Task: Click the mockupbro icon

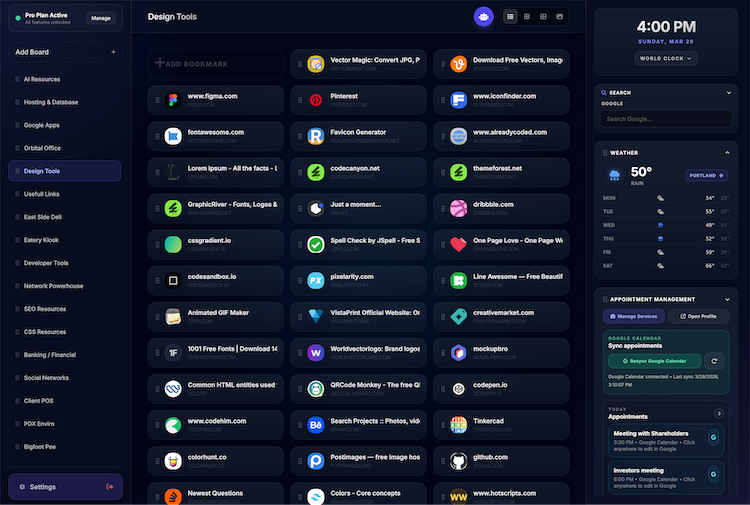Action: (x=458, y=353)
